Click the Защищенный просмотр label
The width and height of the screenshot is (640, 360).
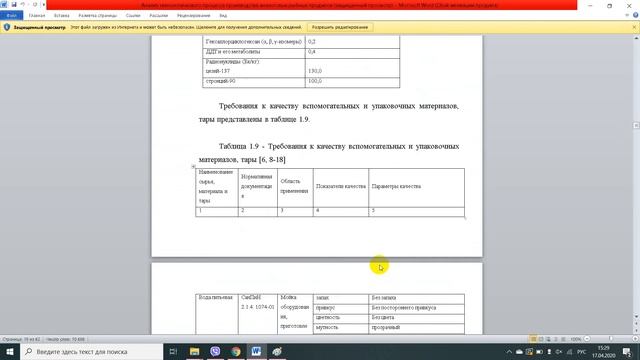(40, 27)
